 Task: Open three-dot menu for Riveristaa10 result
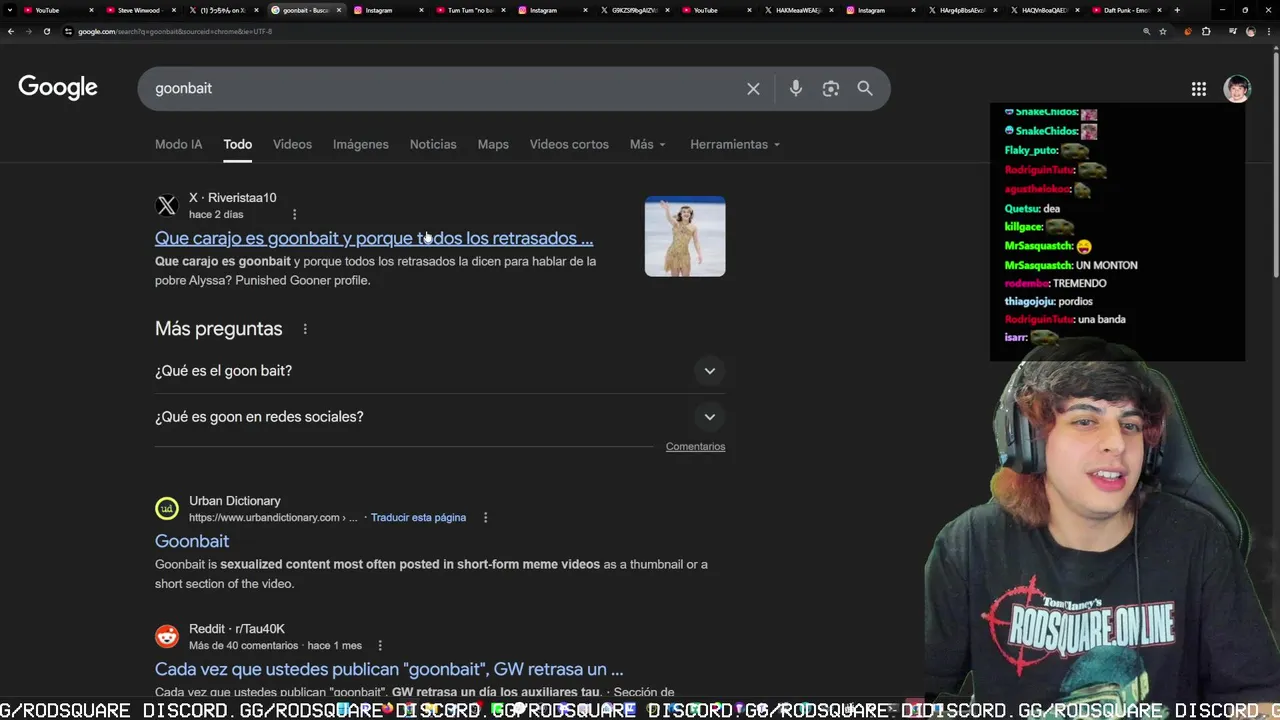click(294, 214)
